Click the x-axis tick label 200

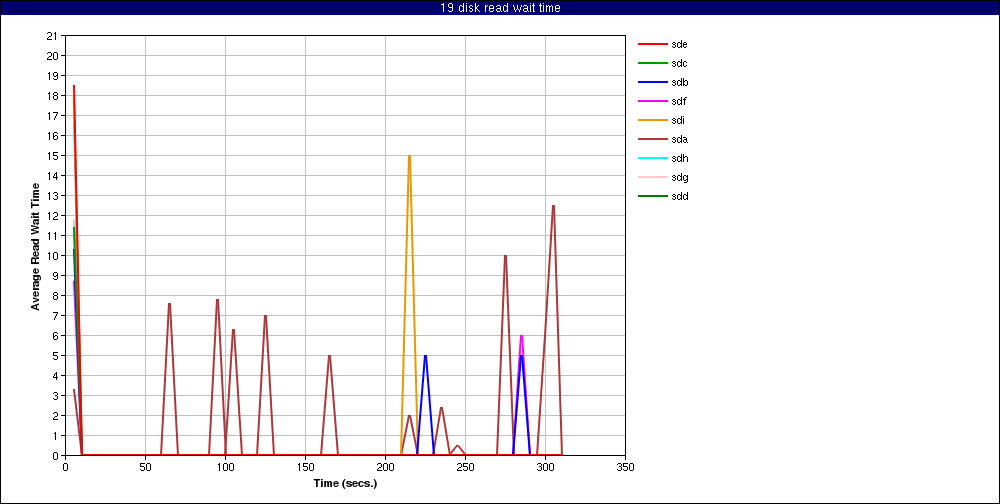tap(385, 467)
